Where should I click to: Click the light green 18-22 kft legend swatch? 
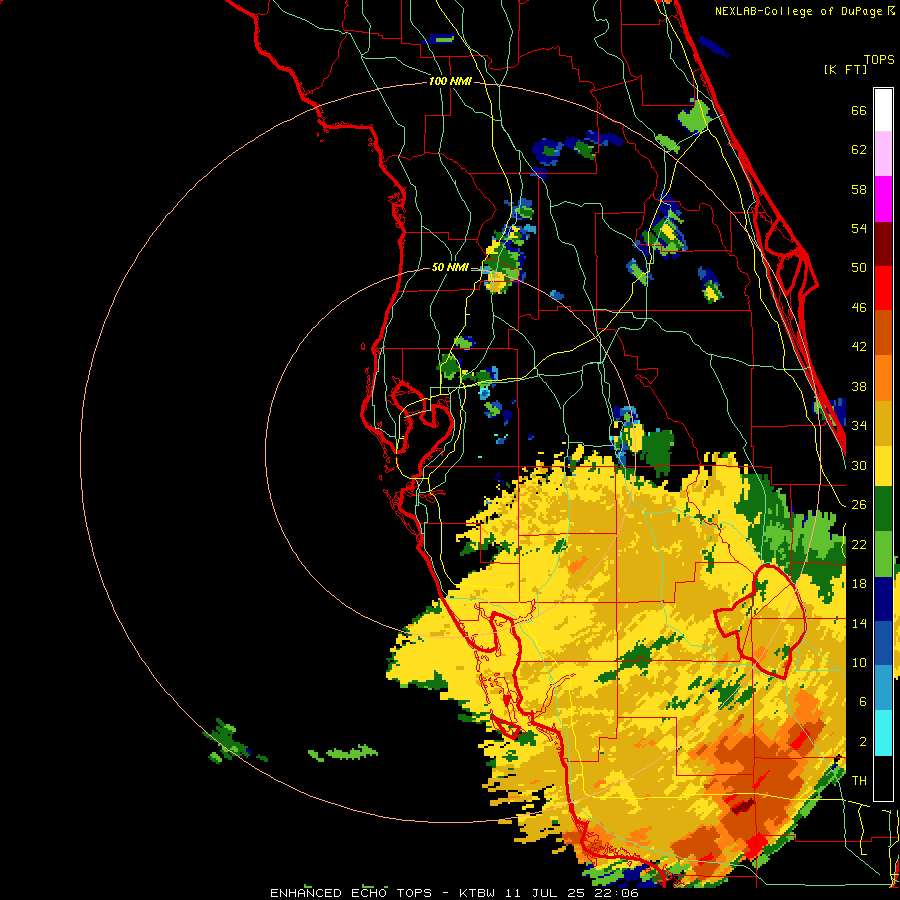coord(883,554)
